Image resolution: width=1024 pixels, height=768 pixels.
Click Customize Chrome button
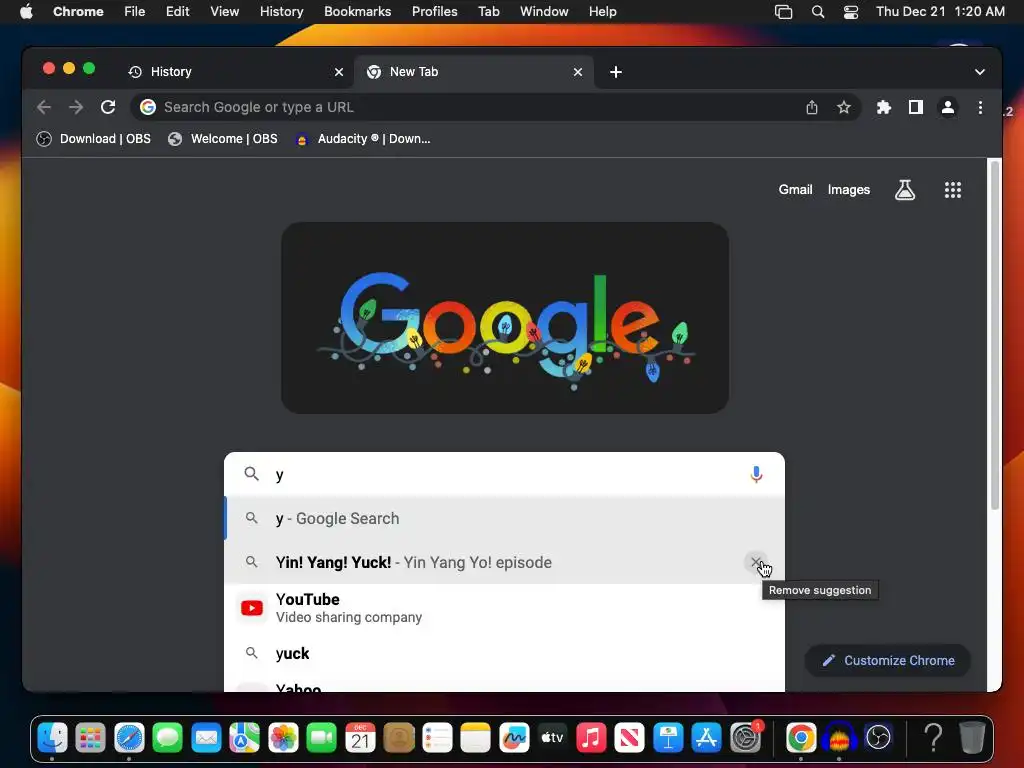click(x=888, y=660)
